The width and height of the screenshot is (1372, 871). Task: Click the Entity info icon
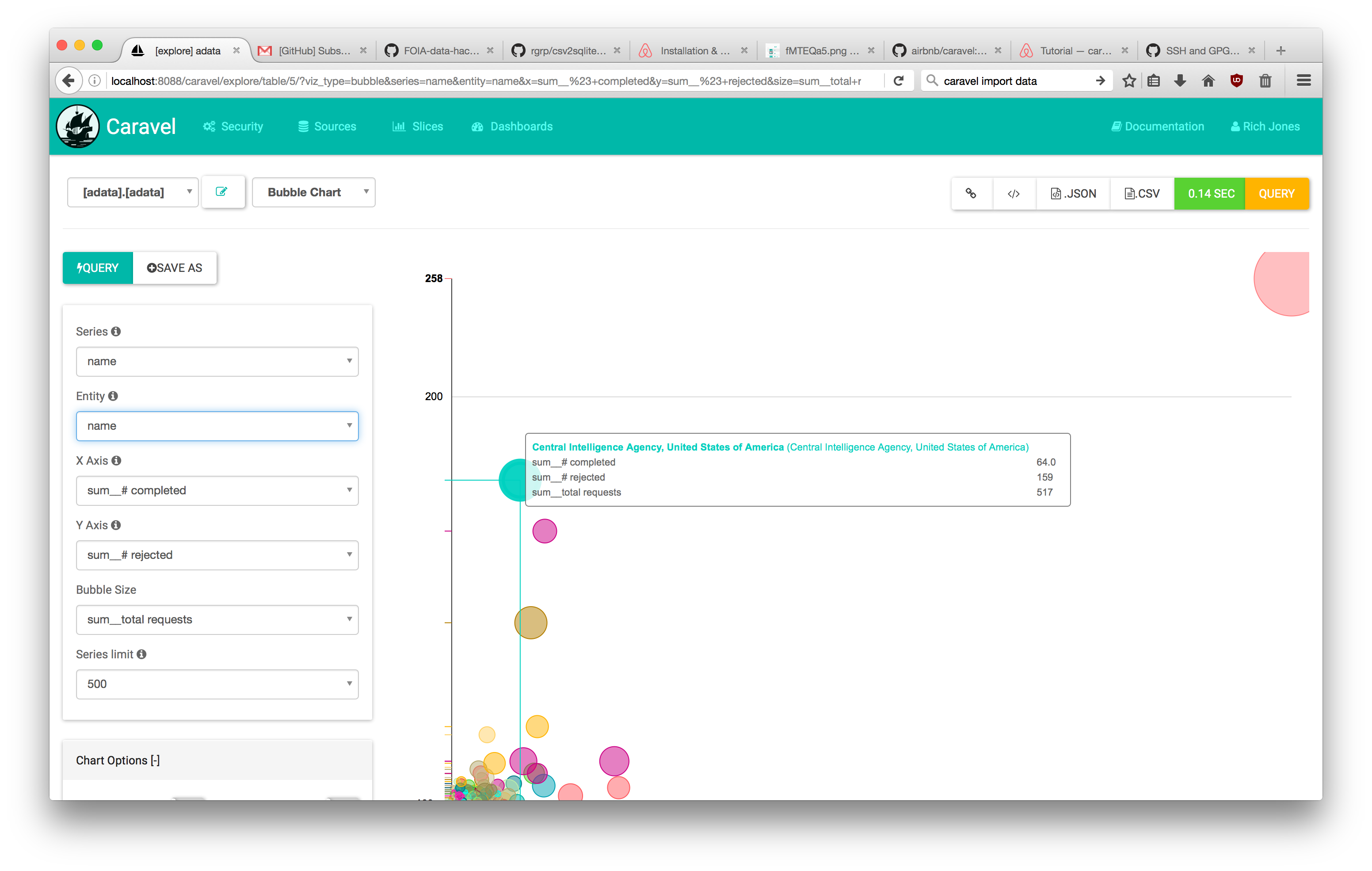tap(114, 396)
